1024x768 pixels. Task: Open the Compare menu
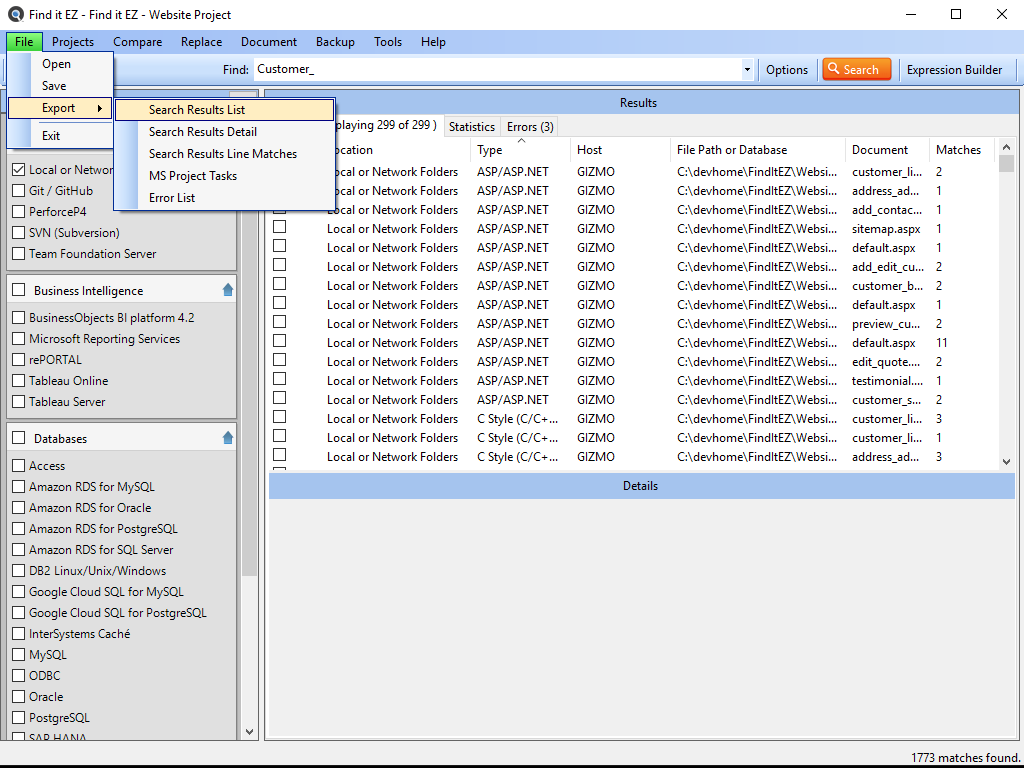point(137,42)
